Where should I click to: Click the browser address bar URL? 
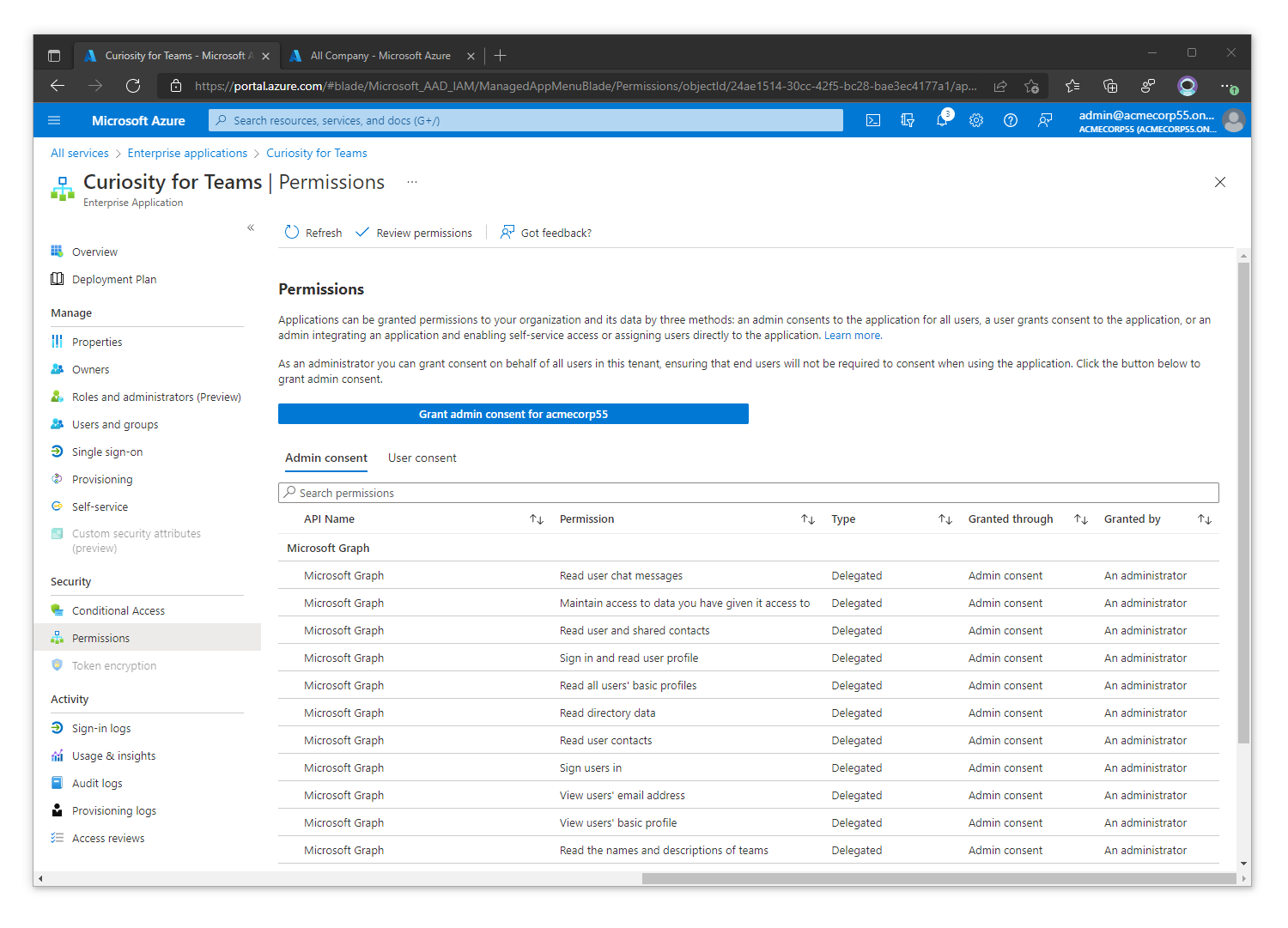(584, 86)
